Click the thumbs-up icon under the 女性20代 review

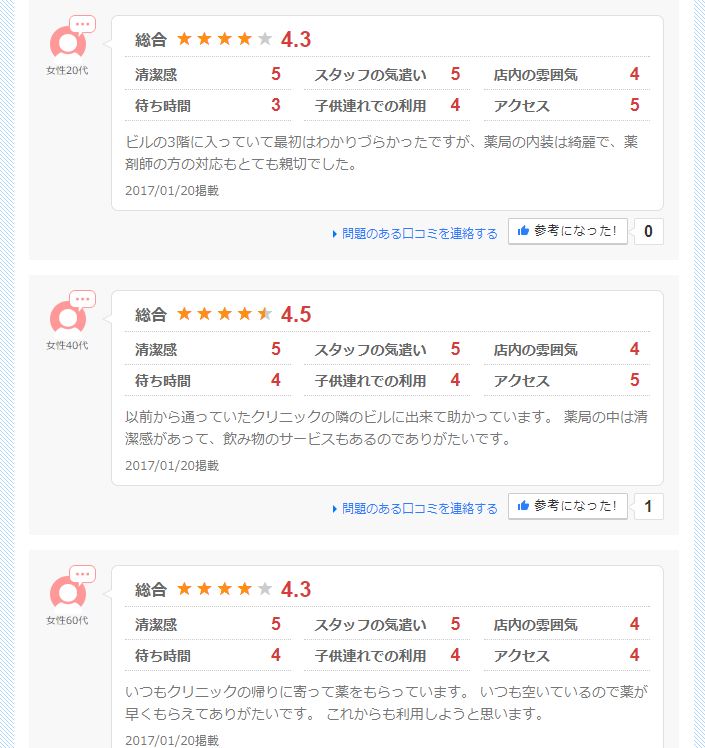523,232
